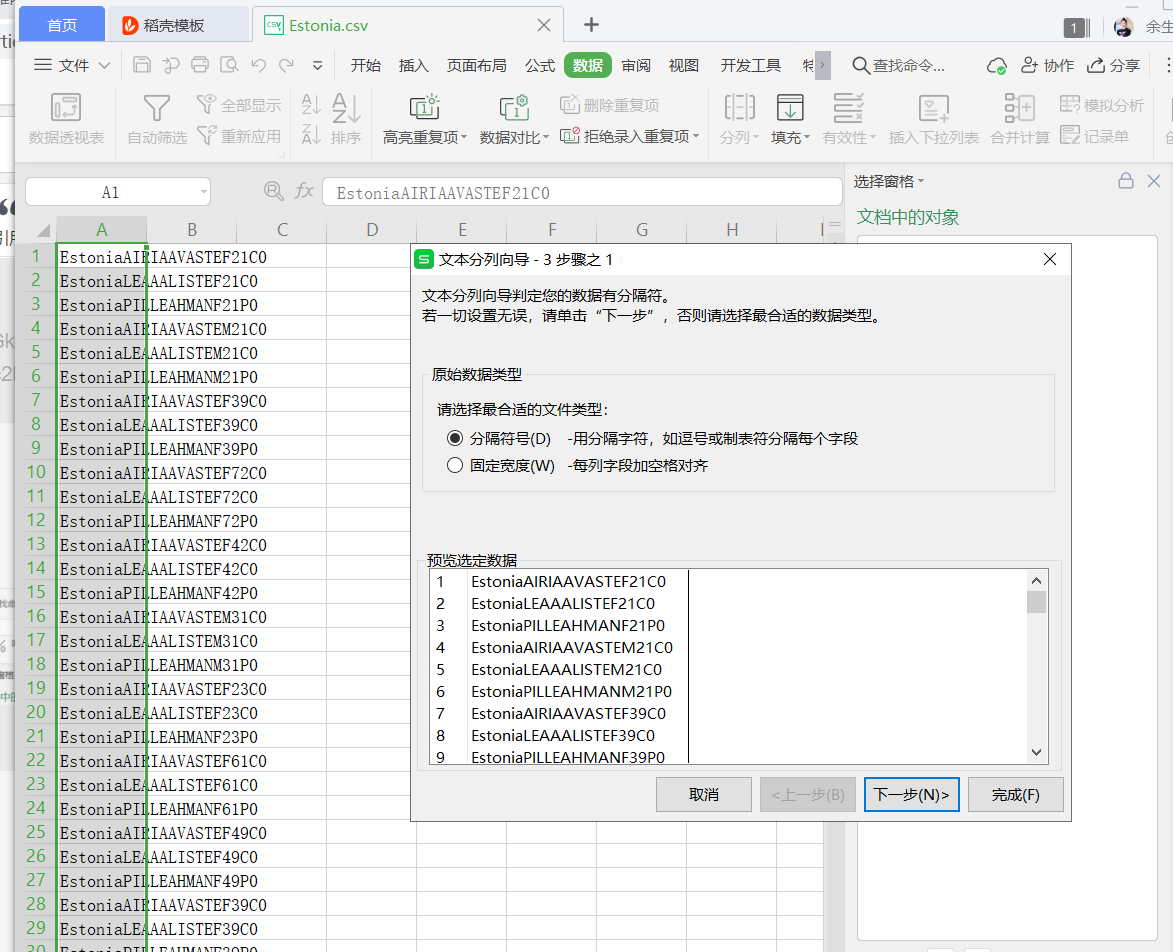Open the 数据透视表 pivot table tool
This screenshot has height=952, width=1173.
[x=66, y=118]
